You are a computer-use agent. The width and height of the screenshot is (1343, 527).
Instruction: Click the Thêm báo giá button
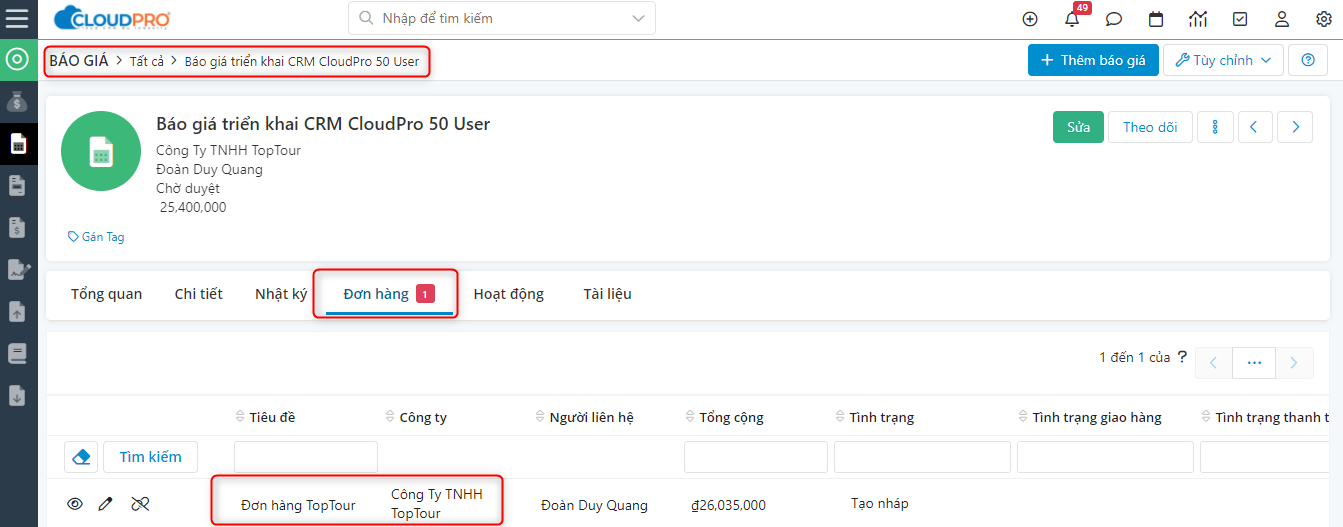(1093, 60)
